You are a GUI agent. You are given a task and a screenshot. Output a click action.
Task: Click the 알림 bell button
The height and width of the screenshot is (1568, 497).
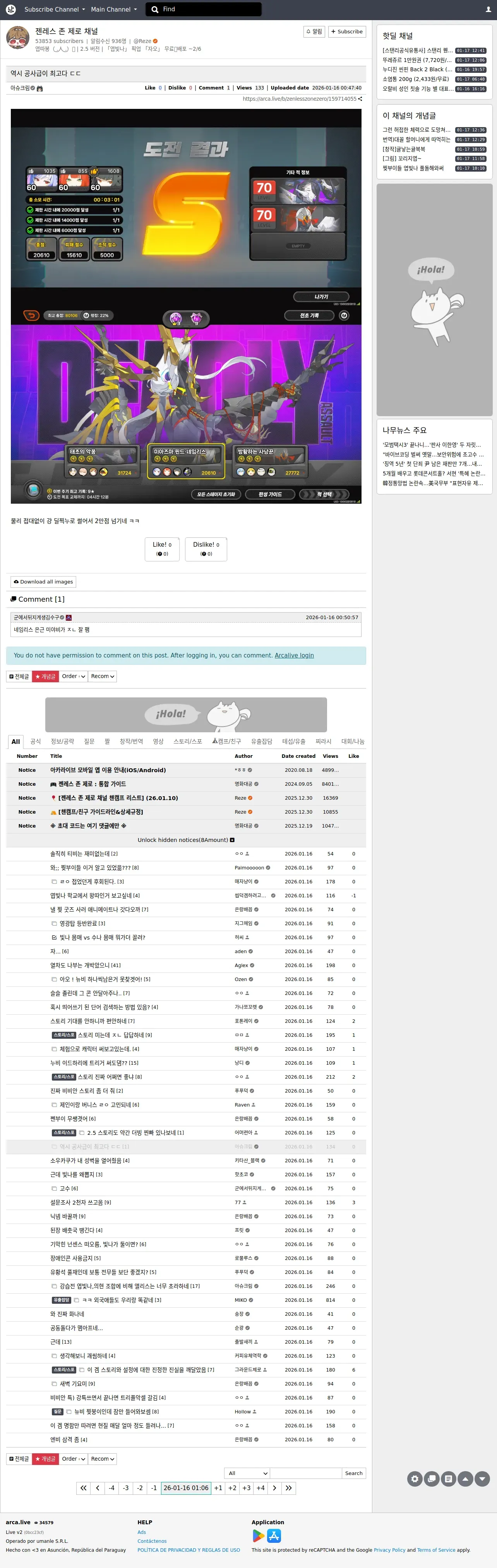[x=315, y=31]
